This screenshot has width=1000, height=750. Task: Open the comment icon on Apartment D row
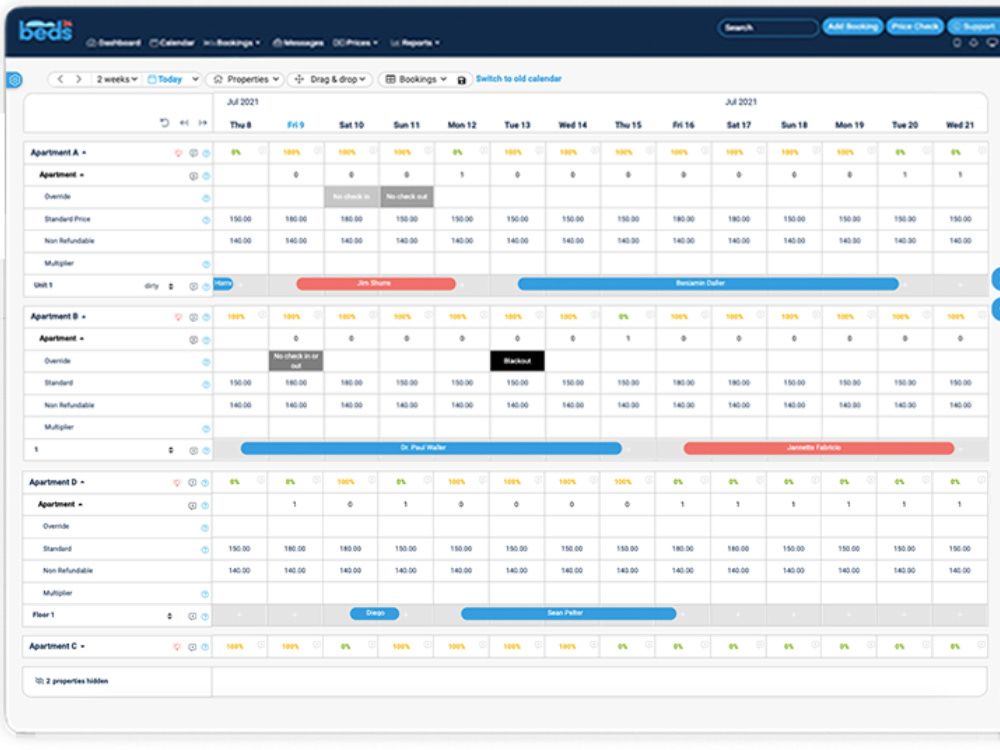pos(192,483)
